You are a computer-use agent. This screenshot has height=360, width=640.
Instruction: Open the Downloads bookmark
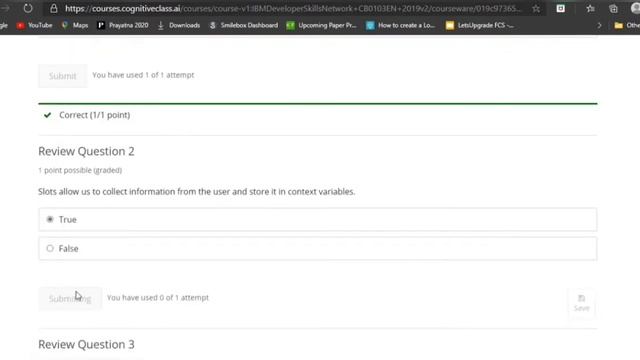(178, 25)
